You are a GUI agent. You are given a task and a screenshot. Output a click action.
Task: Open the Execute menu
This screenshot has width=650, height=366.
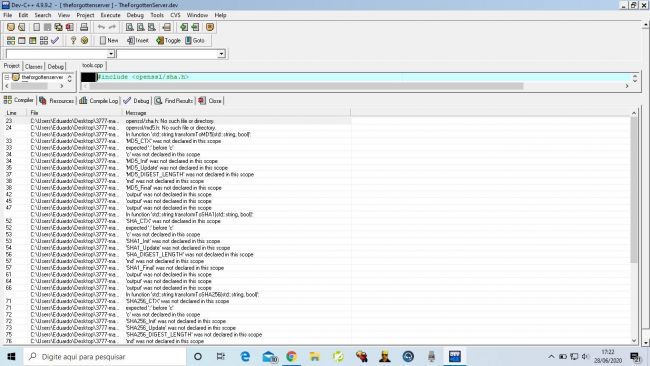pos(110,15)
